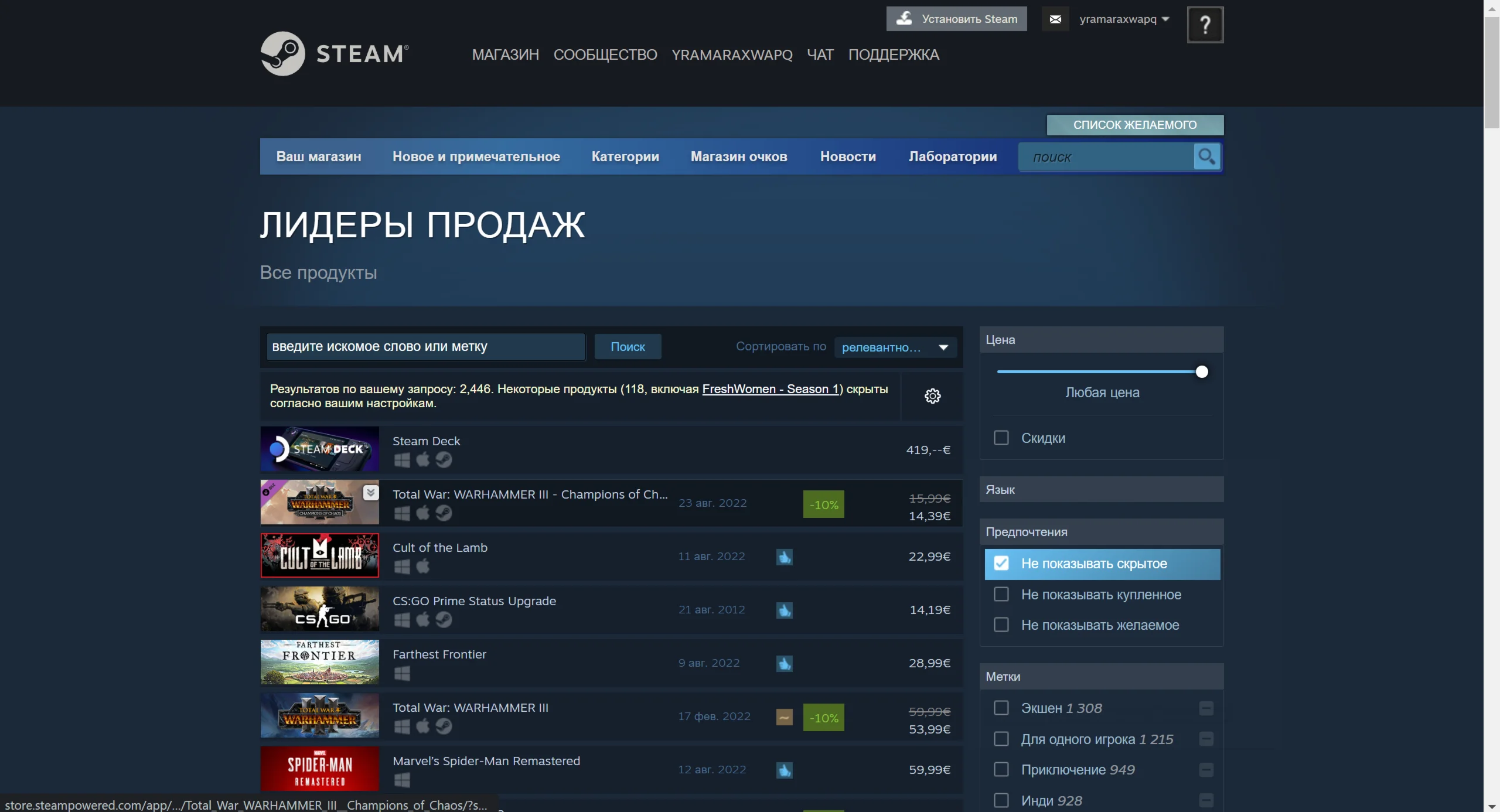
Task: Tick the Экшен tag checkbox
Action: (1001, 708)
